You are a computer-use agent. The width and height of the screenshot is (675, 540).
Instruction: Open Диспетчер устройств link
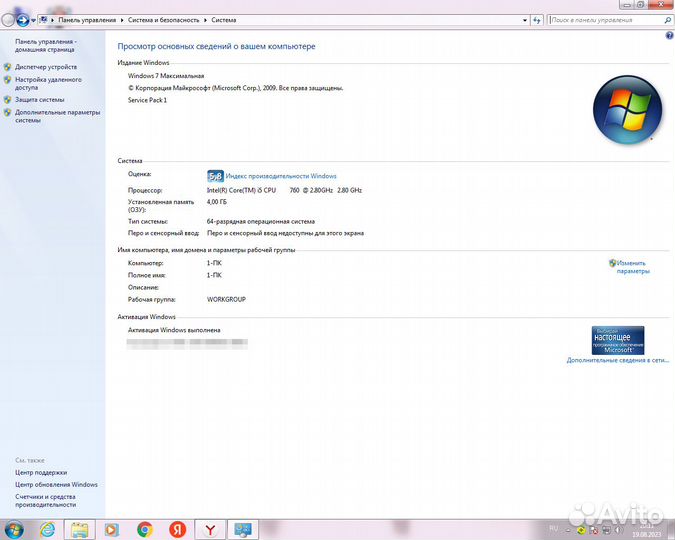click(46, 67)
